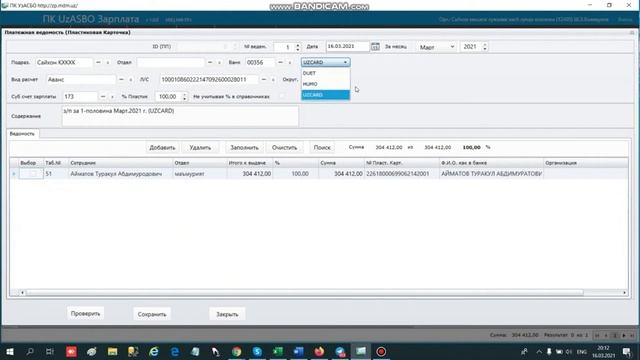
Task: Open the notification center in system tray
Action: pyautogui.click(x=627, y=351)
